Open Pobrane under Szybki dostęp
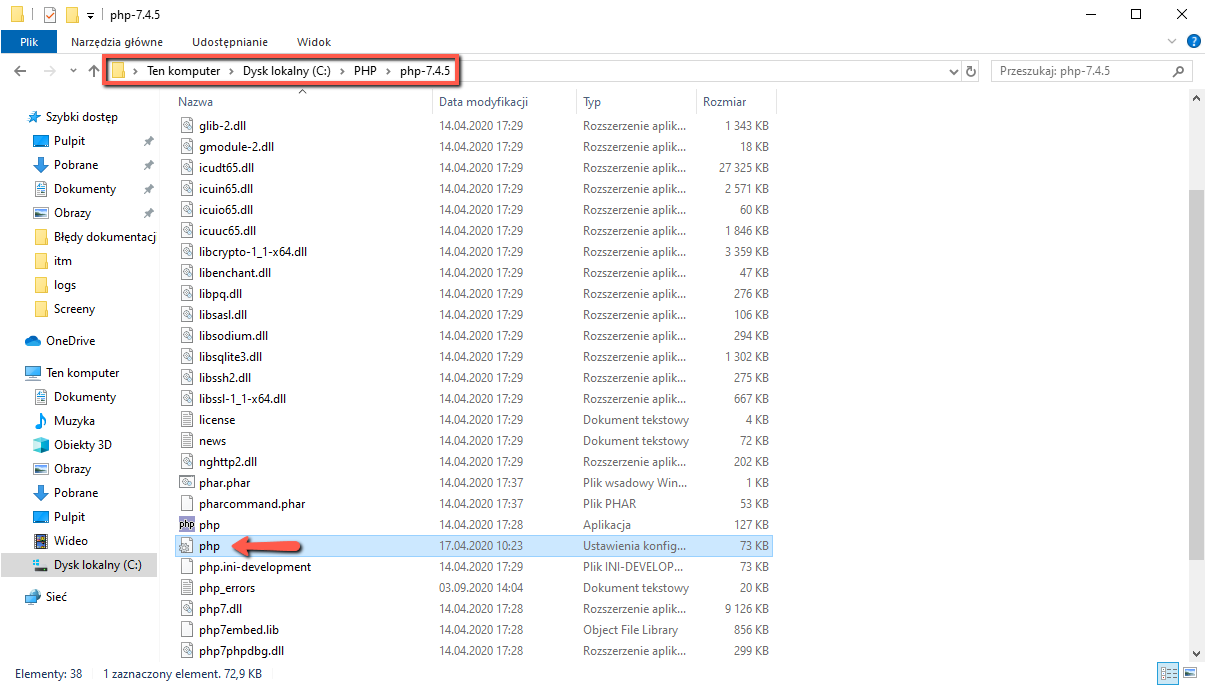Viewport: 1206px width, 686px height. coord(76,165)
